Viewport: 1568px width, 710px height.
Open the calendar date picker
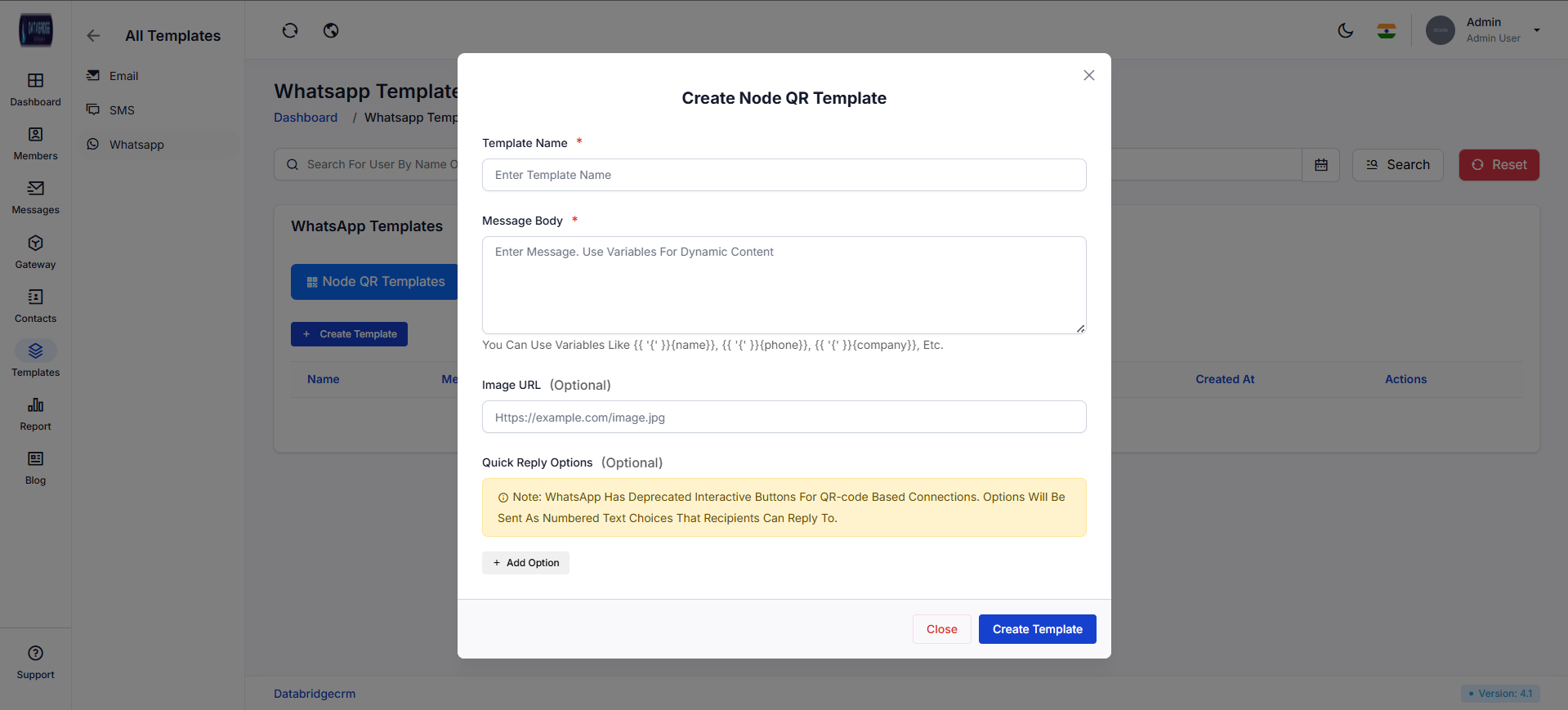pyautogui.click(x=1320, y=165)
